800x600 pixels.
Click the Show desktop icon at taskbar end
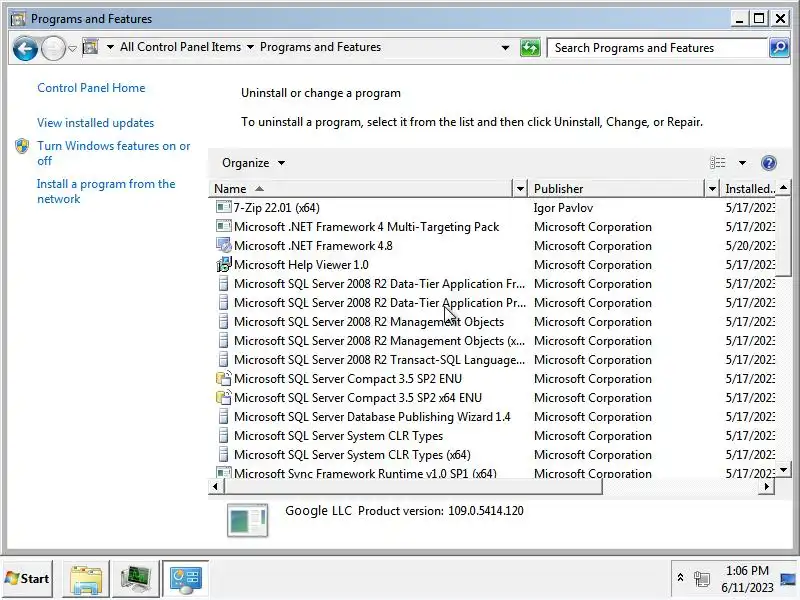788,579
